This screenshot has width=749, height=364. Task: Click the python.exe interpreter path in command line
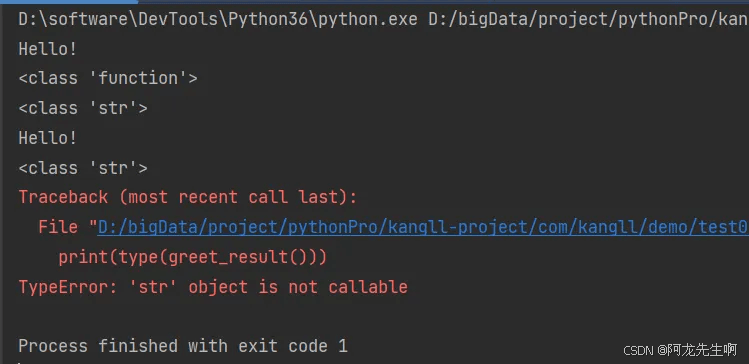pos(218,19)
